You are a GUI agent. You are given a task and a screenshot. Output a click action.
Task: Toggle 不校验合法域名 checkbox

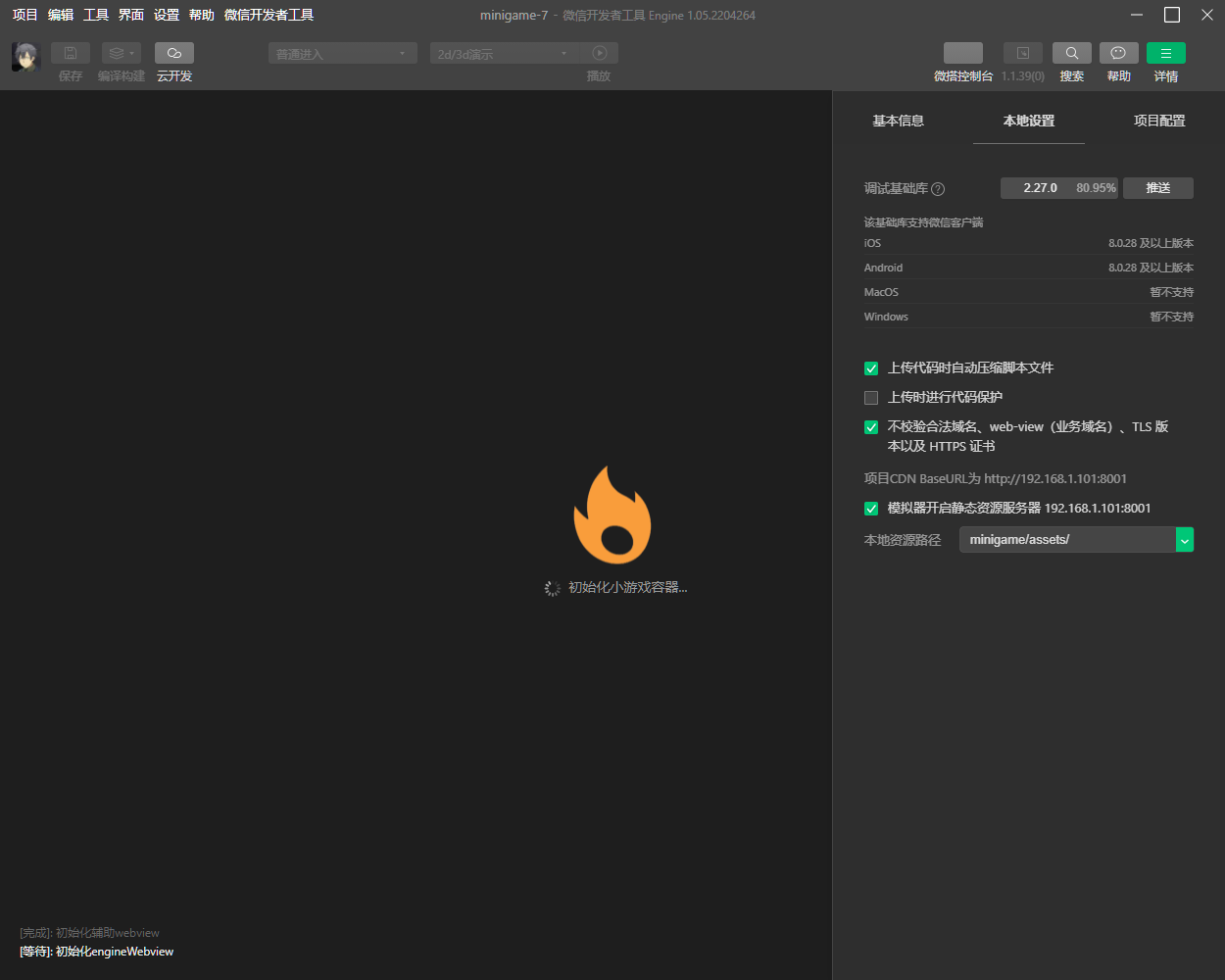[x=871, y=427]
